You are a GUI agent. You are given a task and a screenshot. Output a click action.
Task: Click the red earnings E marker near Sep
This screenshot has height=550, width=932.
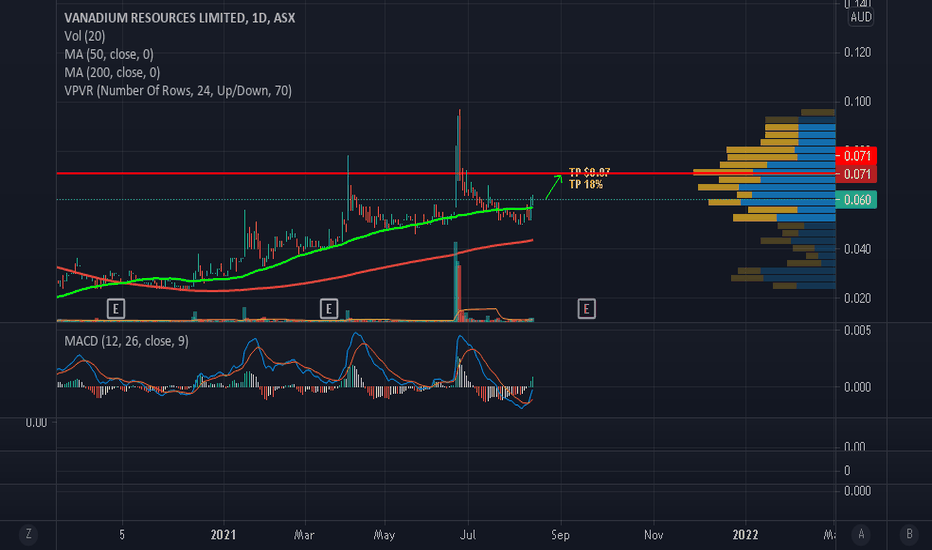[x=586, y=309]
